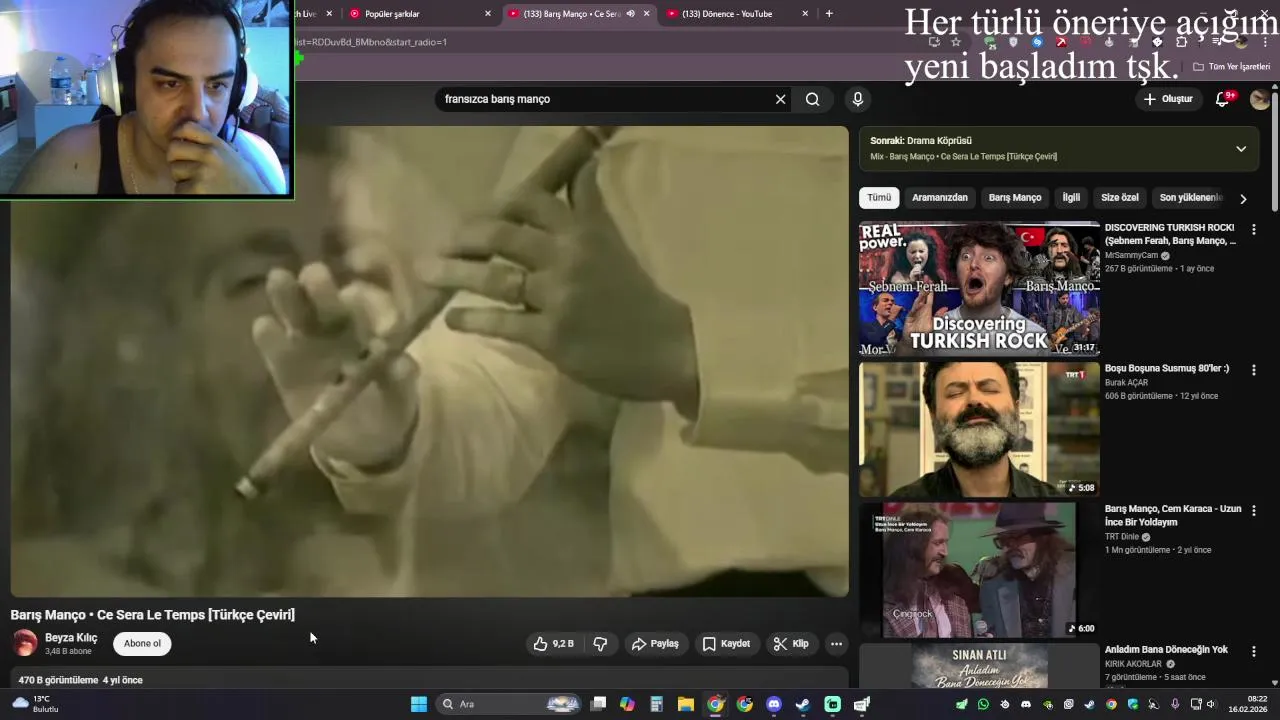Select the Barış Manço filter chip
Viewport: 1280px width, 720px height.
coord(1015,198)
